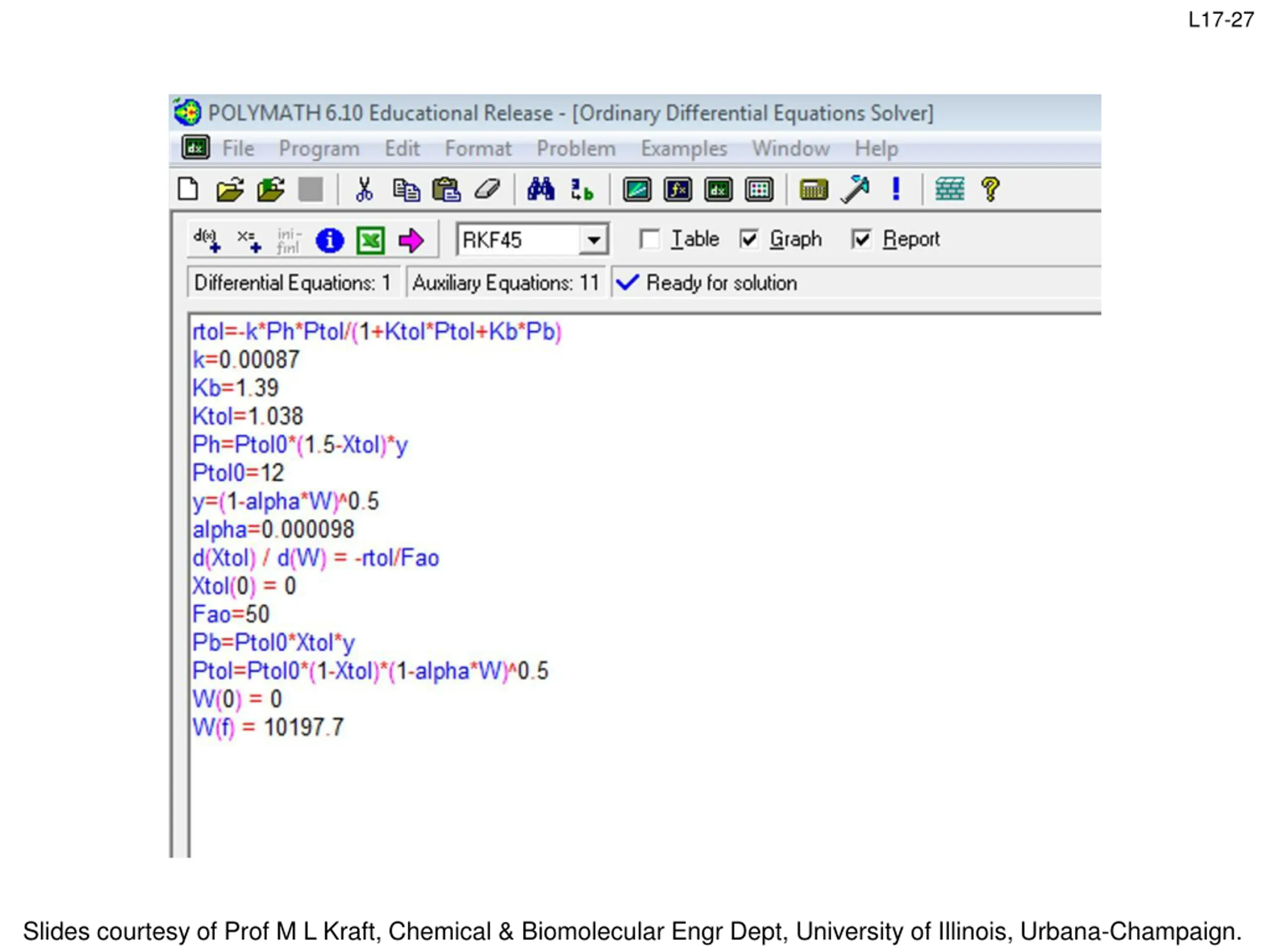This screenshot has height=952, width=1270.
Task: Click the pink arrow Solve icon
Action: click(411, 240)
